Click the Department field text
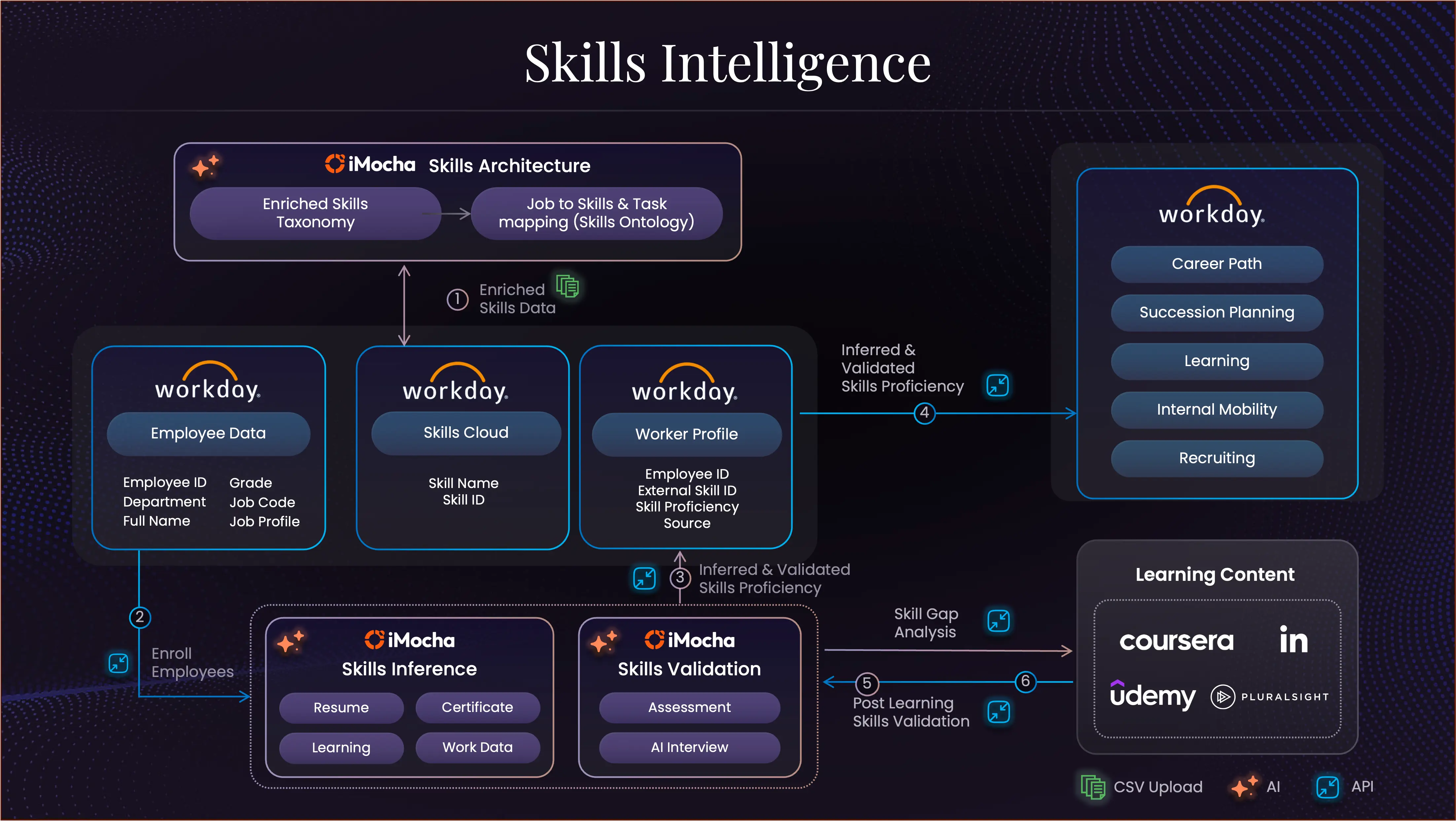This screenshot has width=1456, height=825. pyautogui.click(x=164, y=503)
